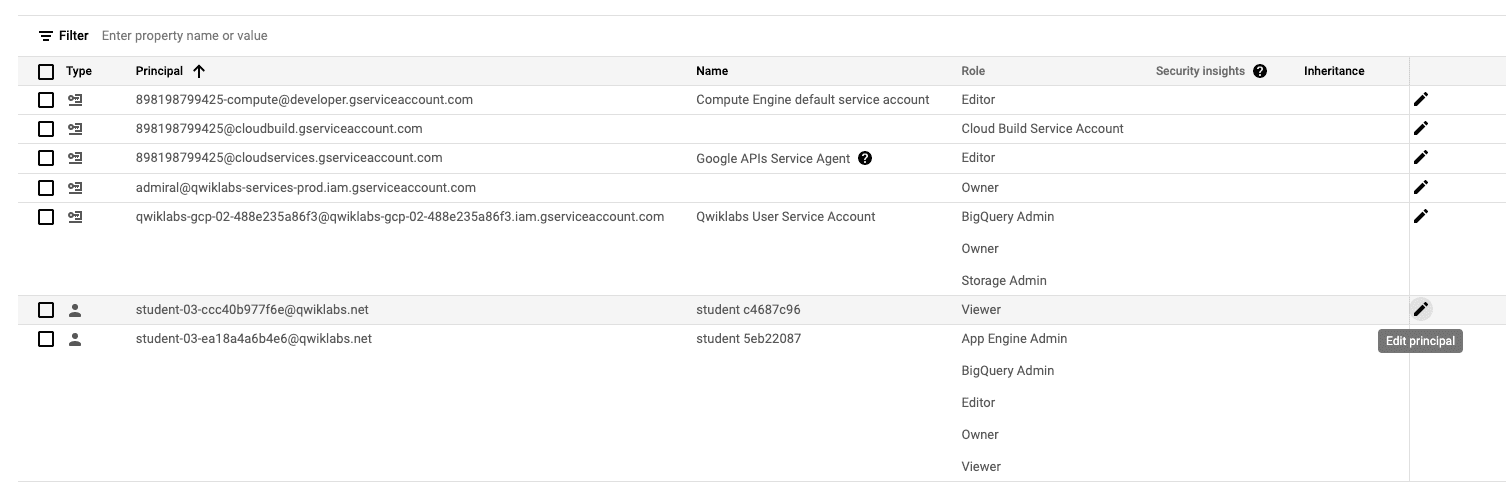This screenshot has width=1506, height=494.
Task: Select the admiral service account row checkbox
Action: (x=46, y=188)
